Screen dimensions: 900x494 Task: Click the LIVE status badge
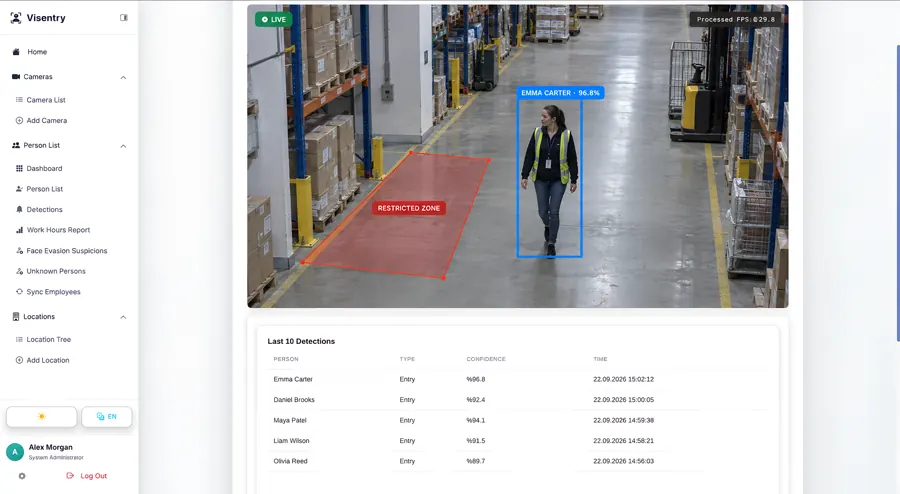pos(274,20)
